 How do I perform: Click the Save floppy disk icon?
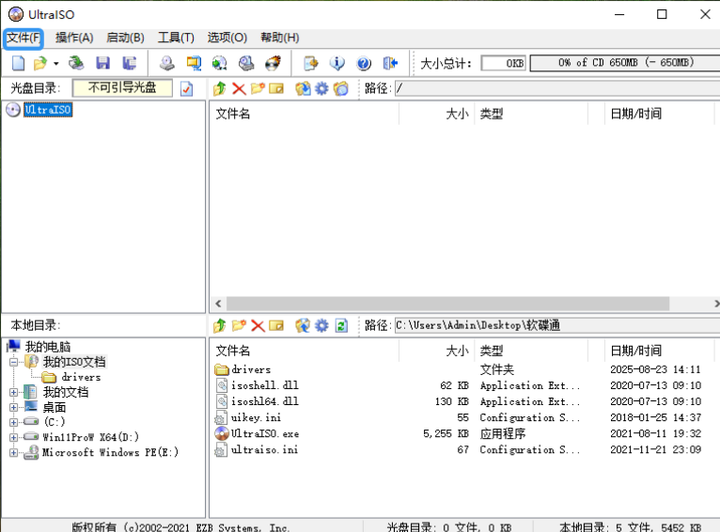103,63
